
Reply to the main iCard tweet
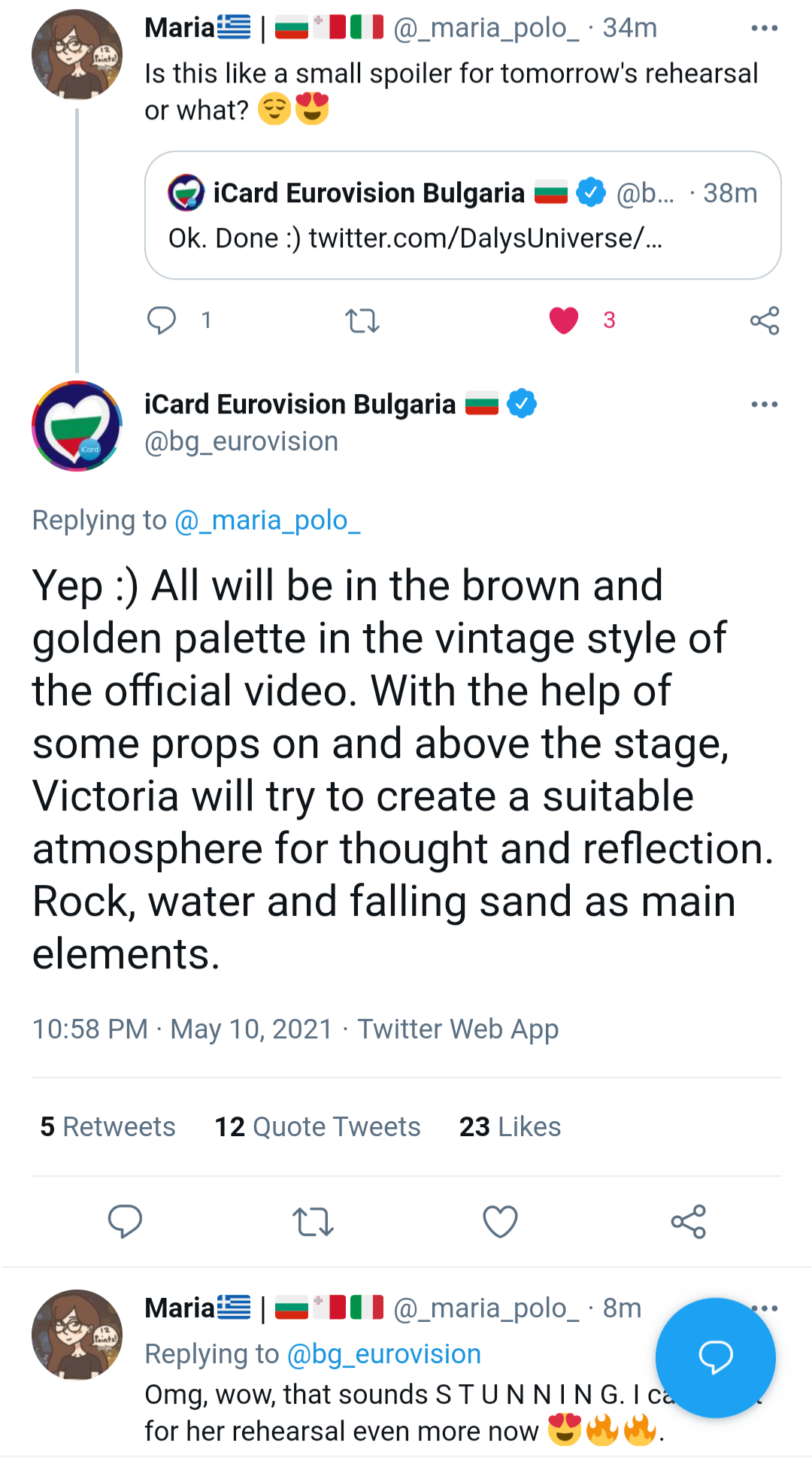(125, 1221)
